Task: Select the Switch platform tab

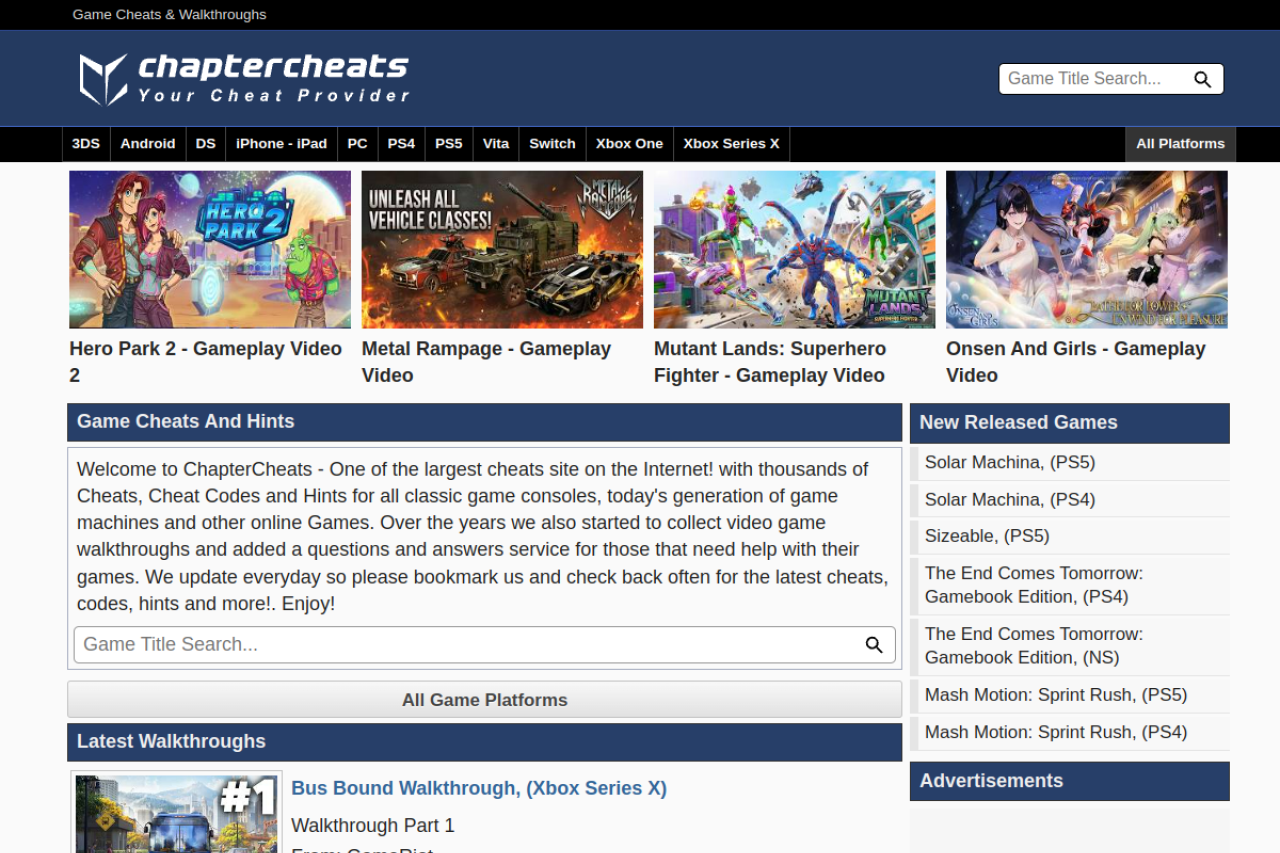Action: point(552,144)
